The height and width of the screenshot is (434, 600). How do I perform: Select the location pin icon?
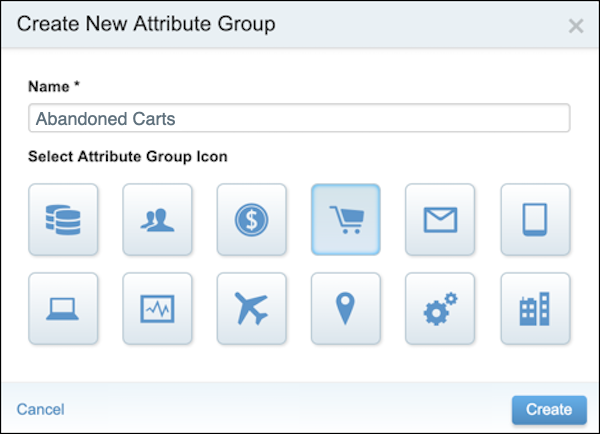click(x=346, y=308)
